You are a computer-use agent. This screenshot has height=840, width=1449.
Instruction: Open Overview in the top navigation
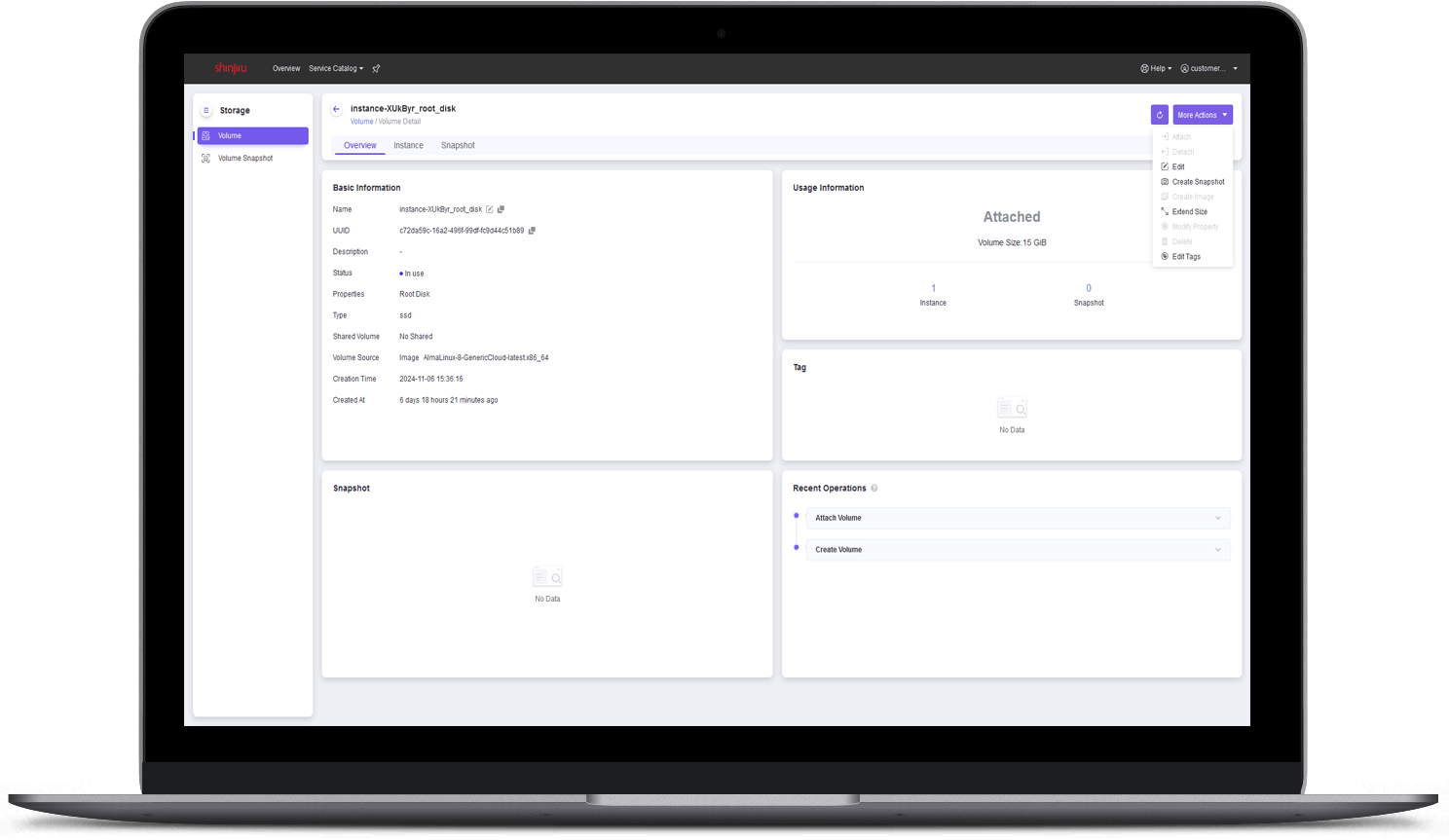(x=286, y=68)
